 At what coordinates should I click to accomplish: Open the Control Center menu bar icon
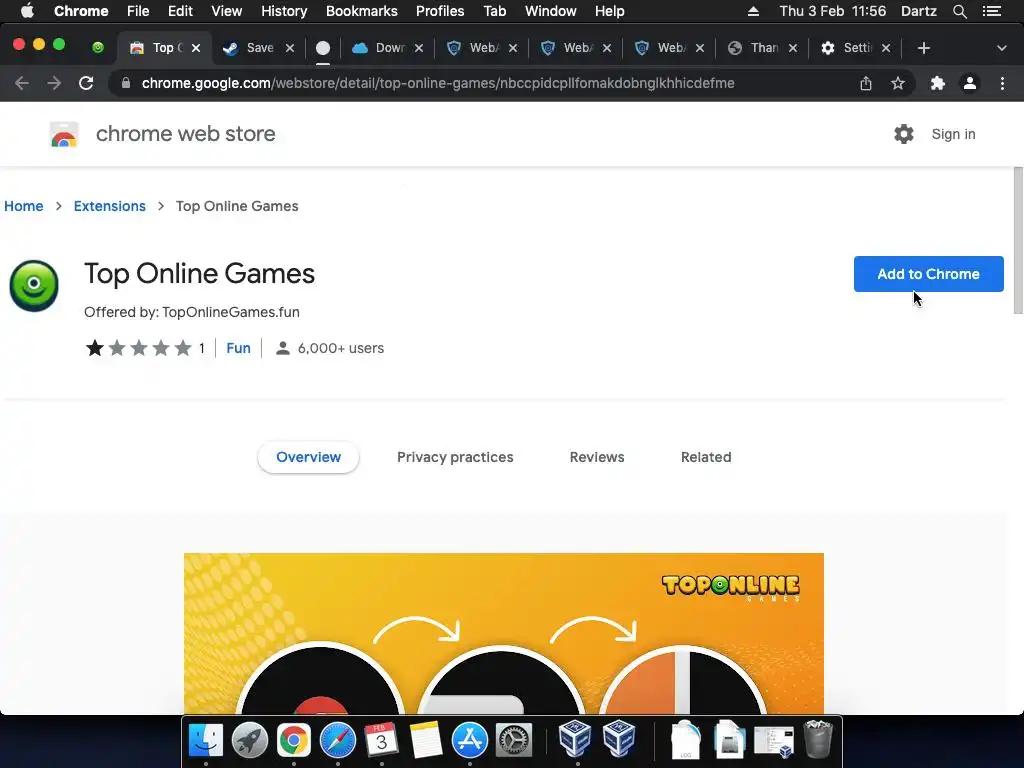(992, 11)
